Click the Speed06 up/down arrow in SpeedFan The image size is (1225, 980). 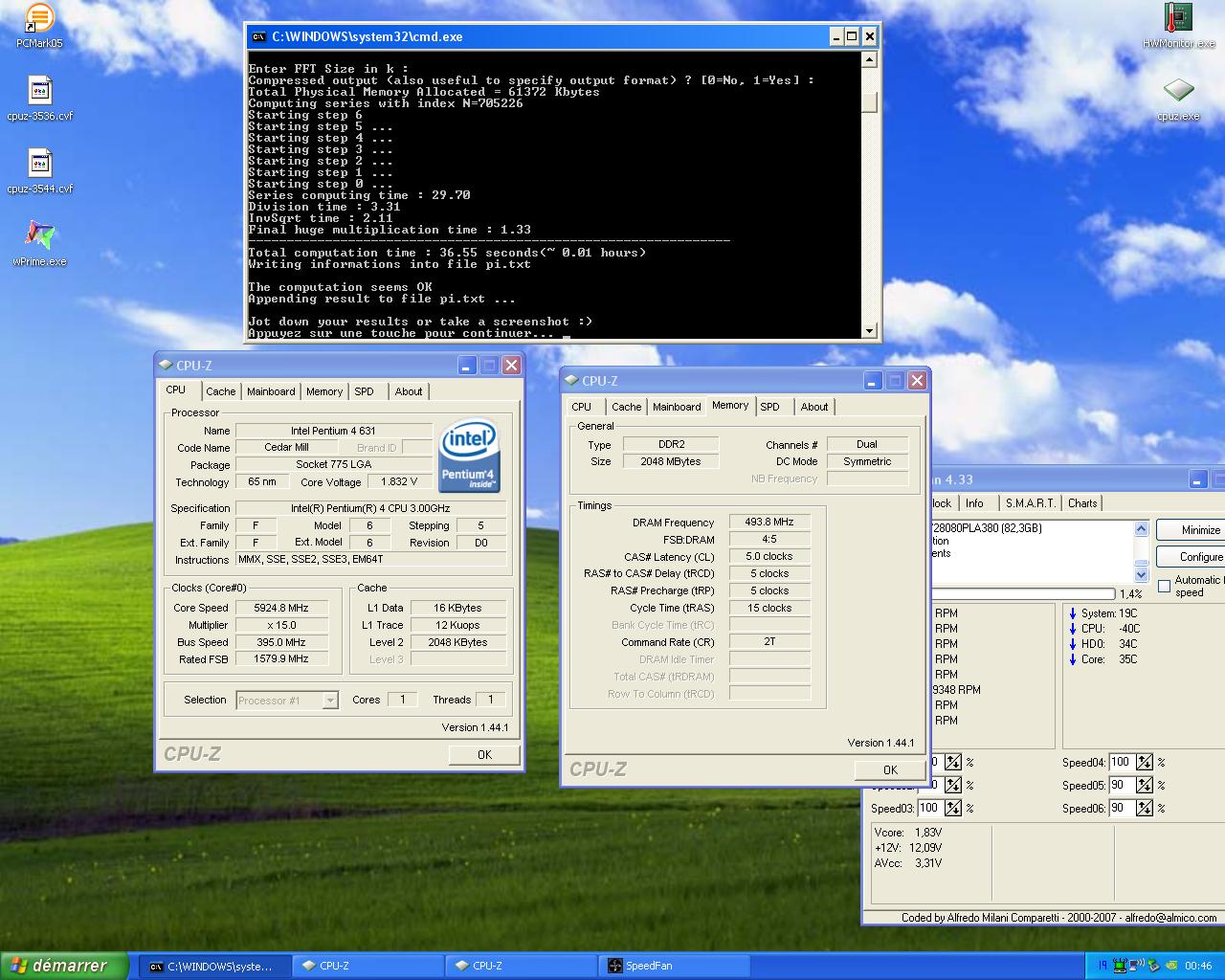point(1145,809)
